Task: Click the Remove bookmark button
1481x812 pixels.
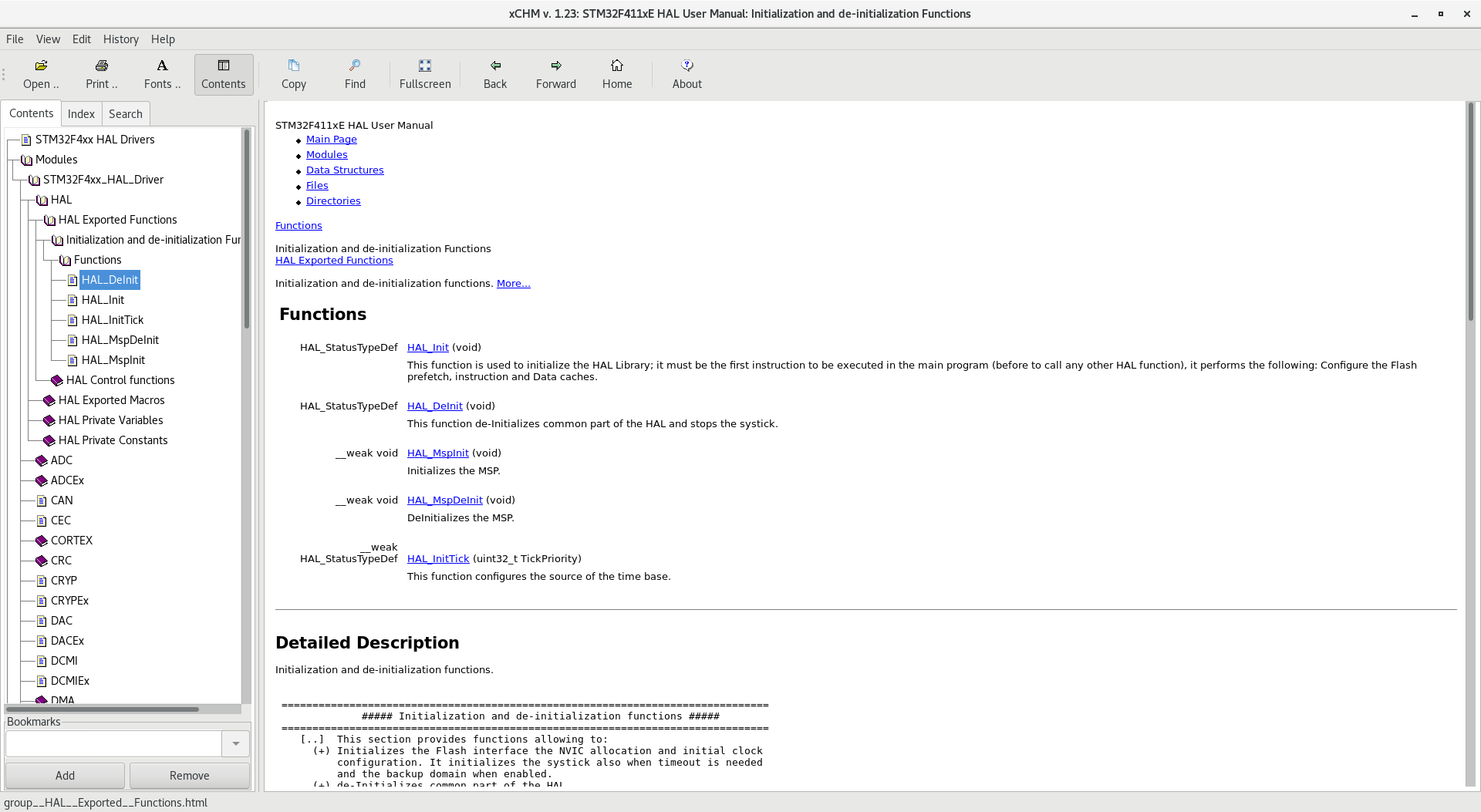Action: point(190,776)
